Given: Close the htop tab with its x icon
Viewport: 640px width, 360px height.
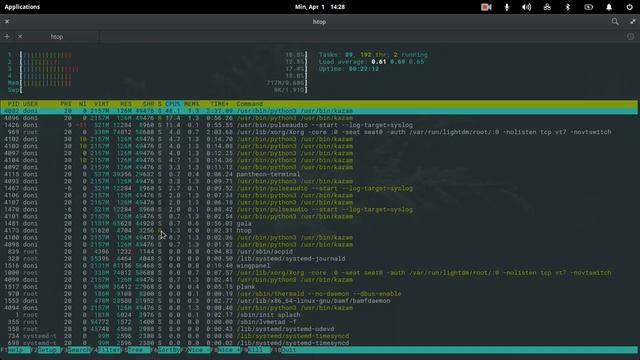Looking at the screenshot, I should click(20, 37).
